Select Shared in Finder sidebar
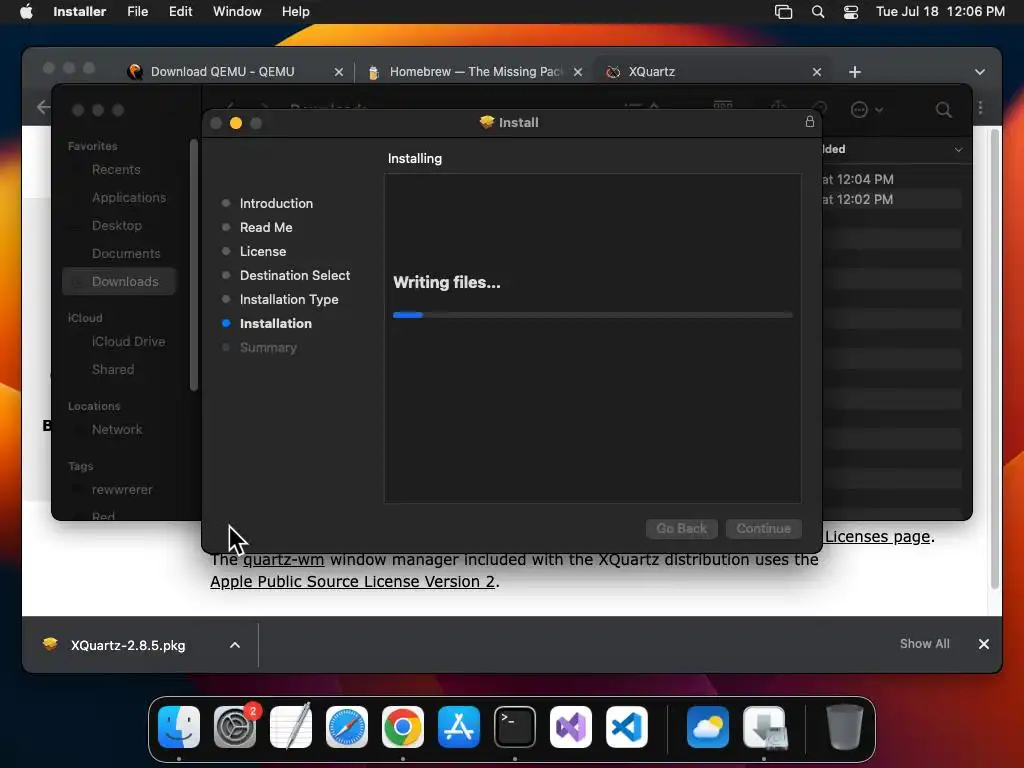 (112, 370)
